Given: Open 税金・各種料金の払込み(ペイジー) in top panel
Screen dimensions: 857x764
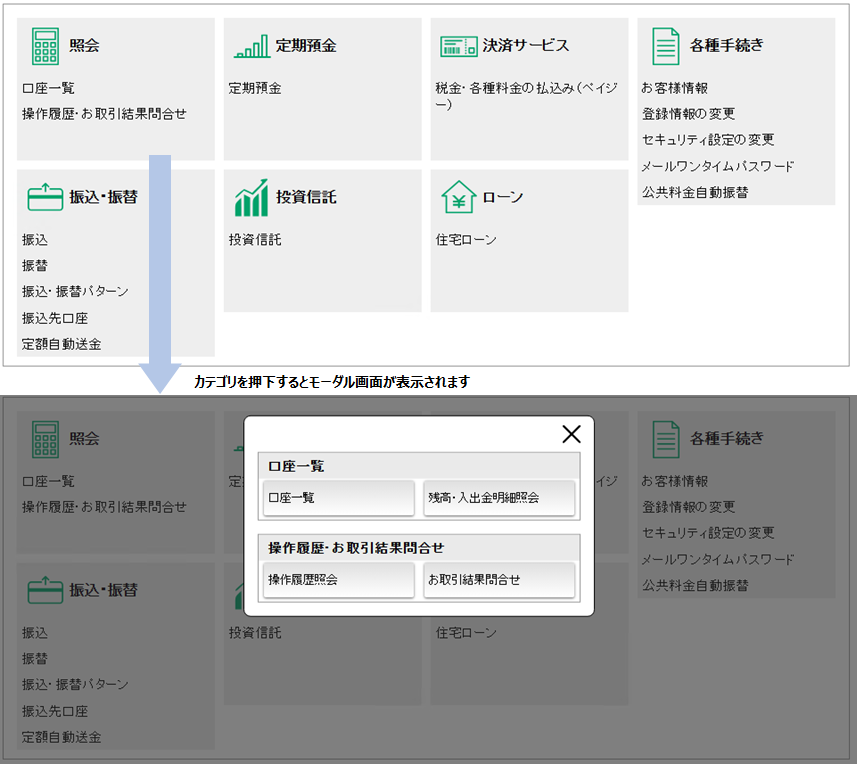Looking at the screenshot, I should (526, 96).
